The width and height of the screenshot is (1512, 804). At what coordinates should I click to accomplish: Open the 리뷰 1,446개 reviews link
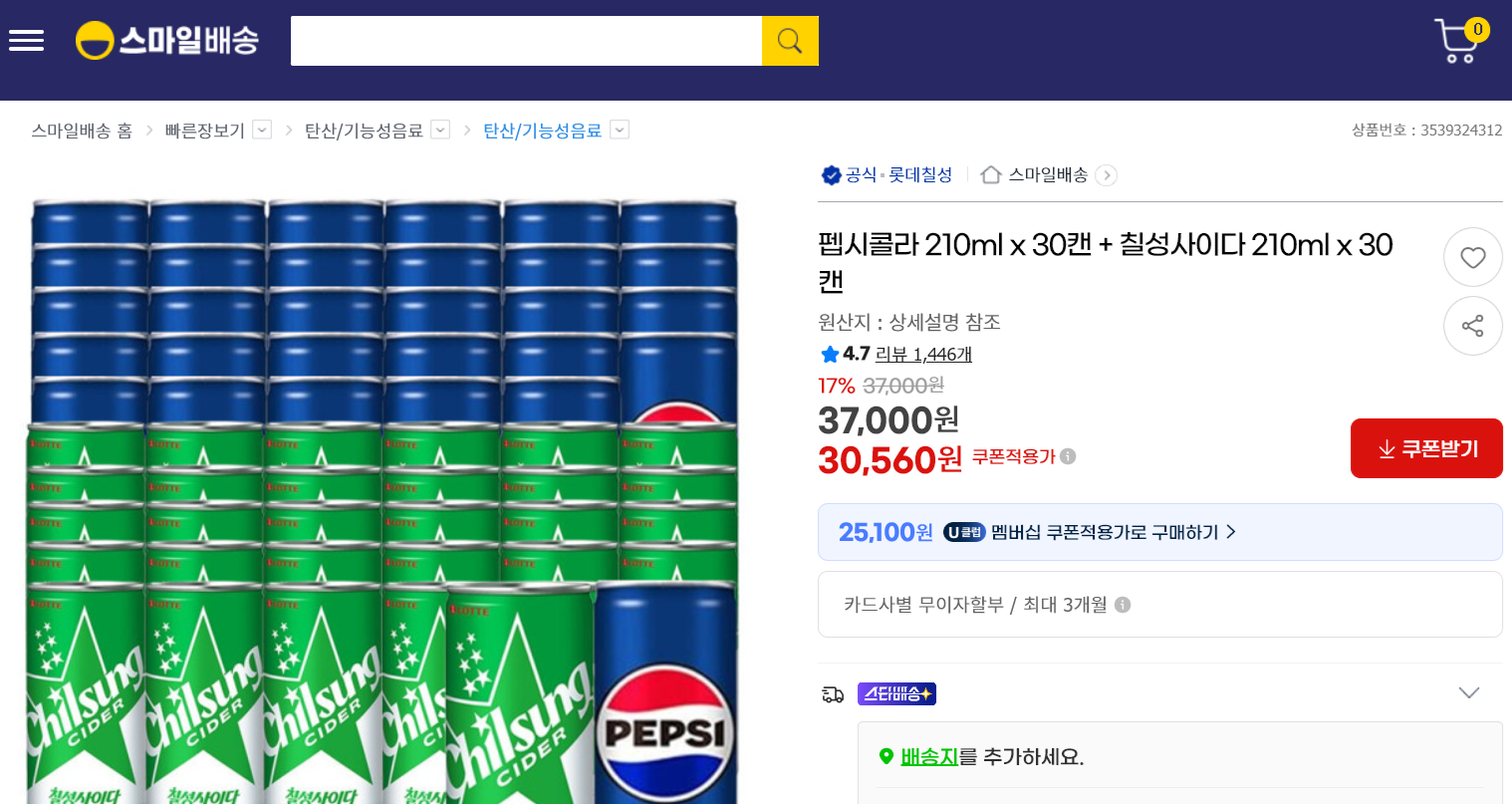tap(922, 355)
